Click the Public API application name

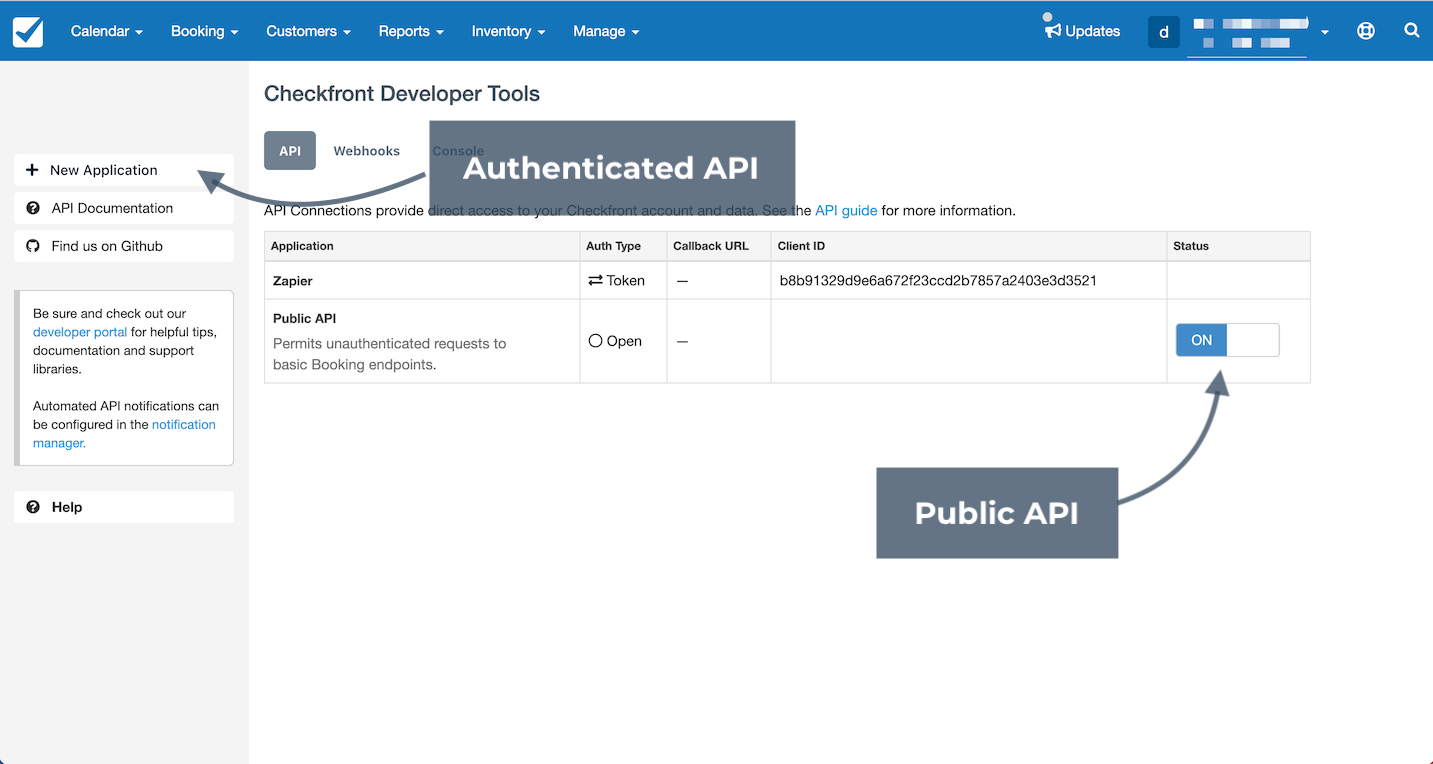coord(304,319)
